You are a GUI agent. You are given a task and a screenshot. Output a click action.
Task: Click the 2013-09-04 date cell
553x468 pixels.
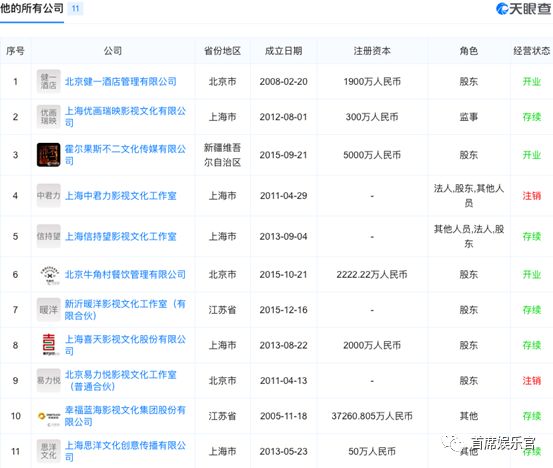[284, 237]
